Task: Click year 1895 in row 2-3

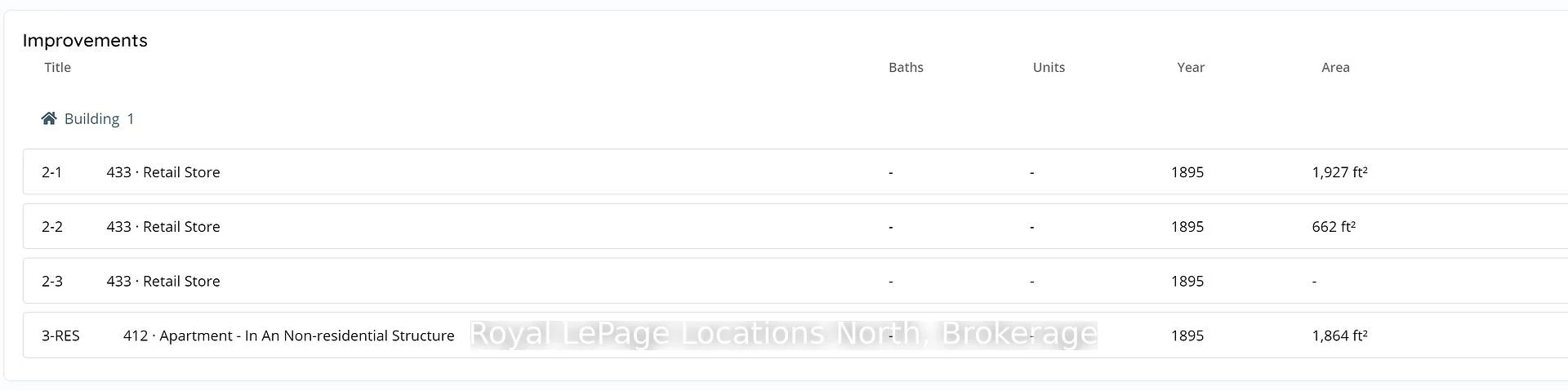Action: (1187, 281)
